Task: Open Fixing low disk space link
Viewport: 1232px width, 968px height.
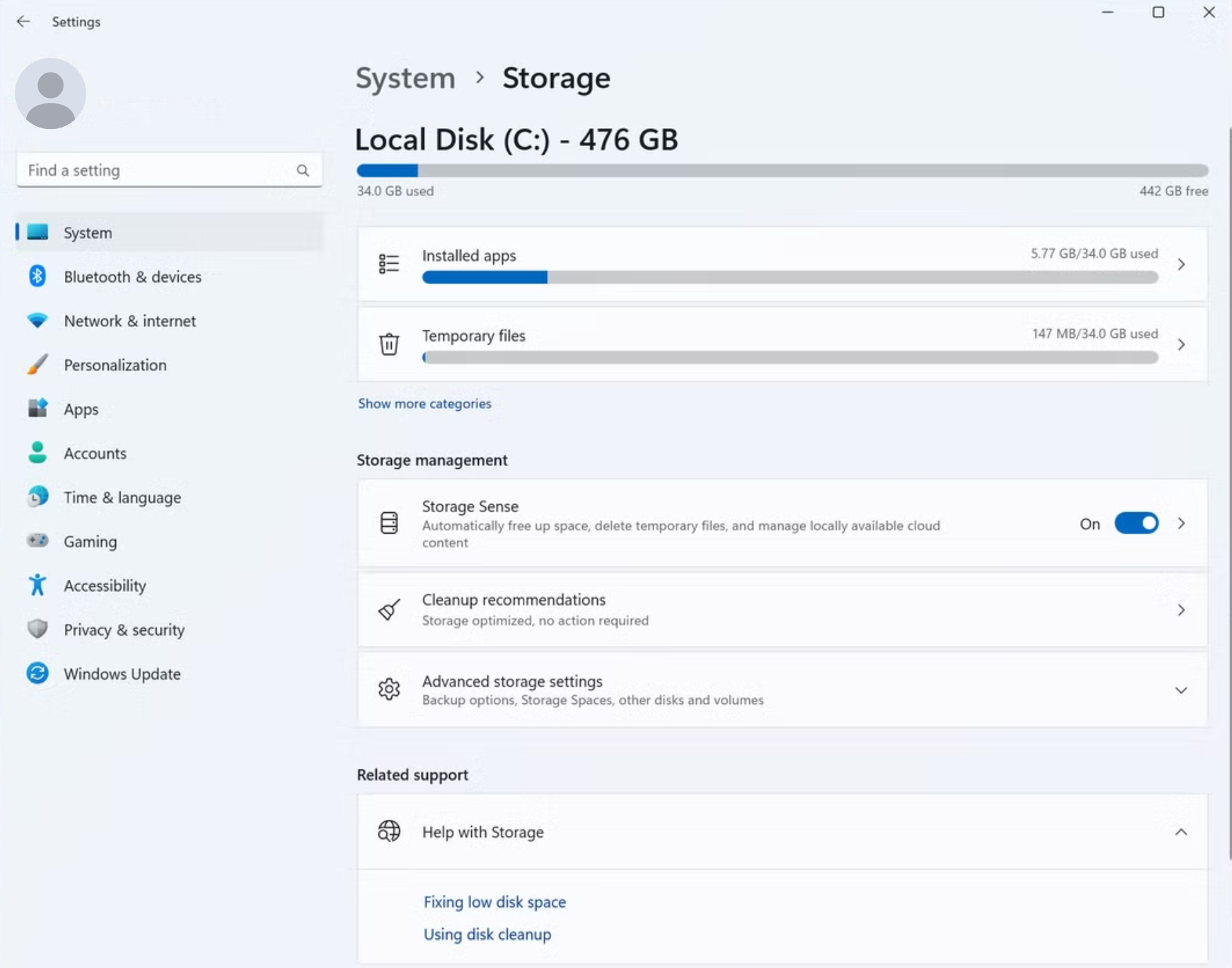Action: [495, 902]
